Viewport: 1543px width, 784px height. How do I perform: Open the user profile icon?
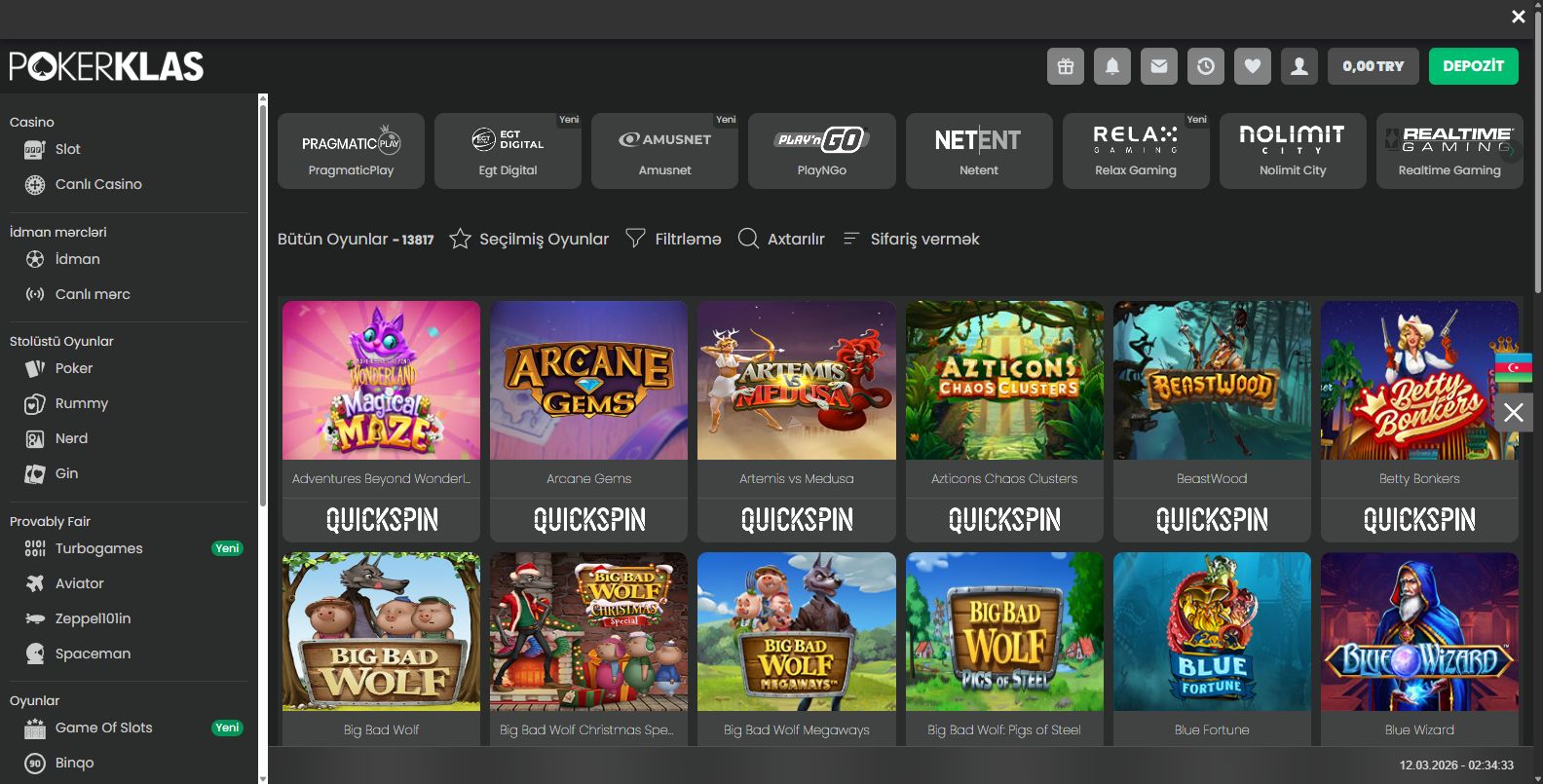[x=1299, y=66]
